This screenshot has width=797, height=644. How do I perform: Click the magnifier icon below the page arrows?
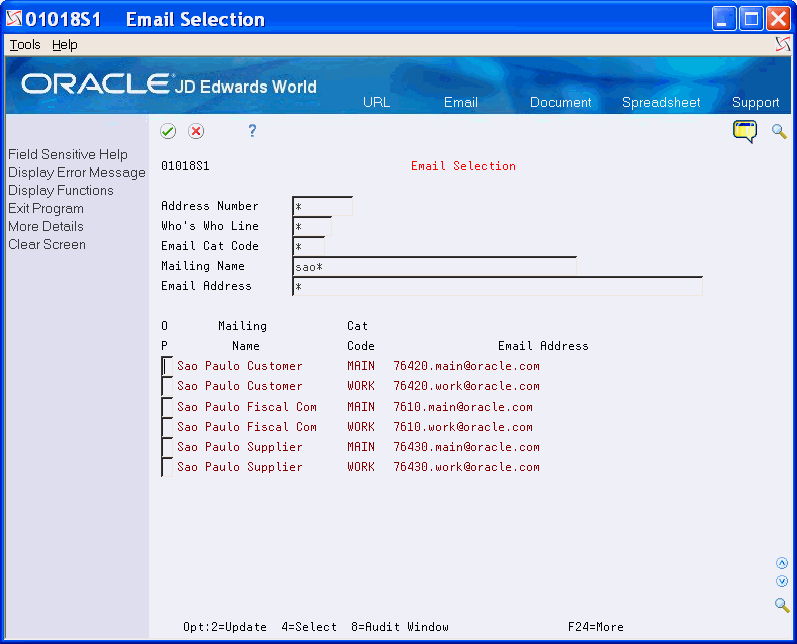click(x=782, y=605)
